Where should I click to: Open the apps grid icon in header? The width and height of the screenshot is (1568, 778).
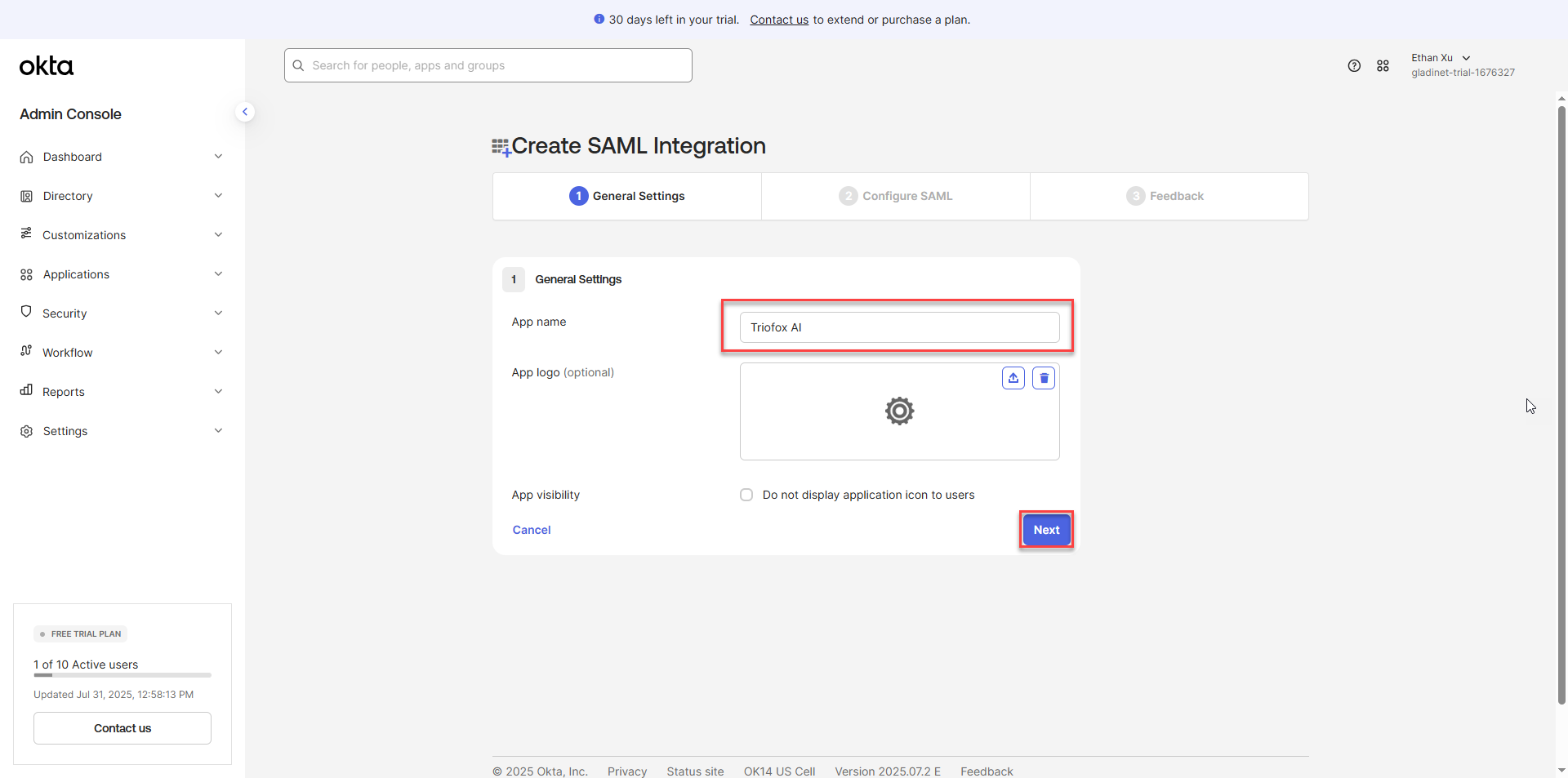[x=1383, y=65]
